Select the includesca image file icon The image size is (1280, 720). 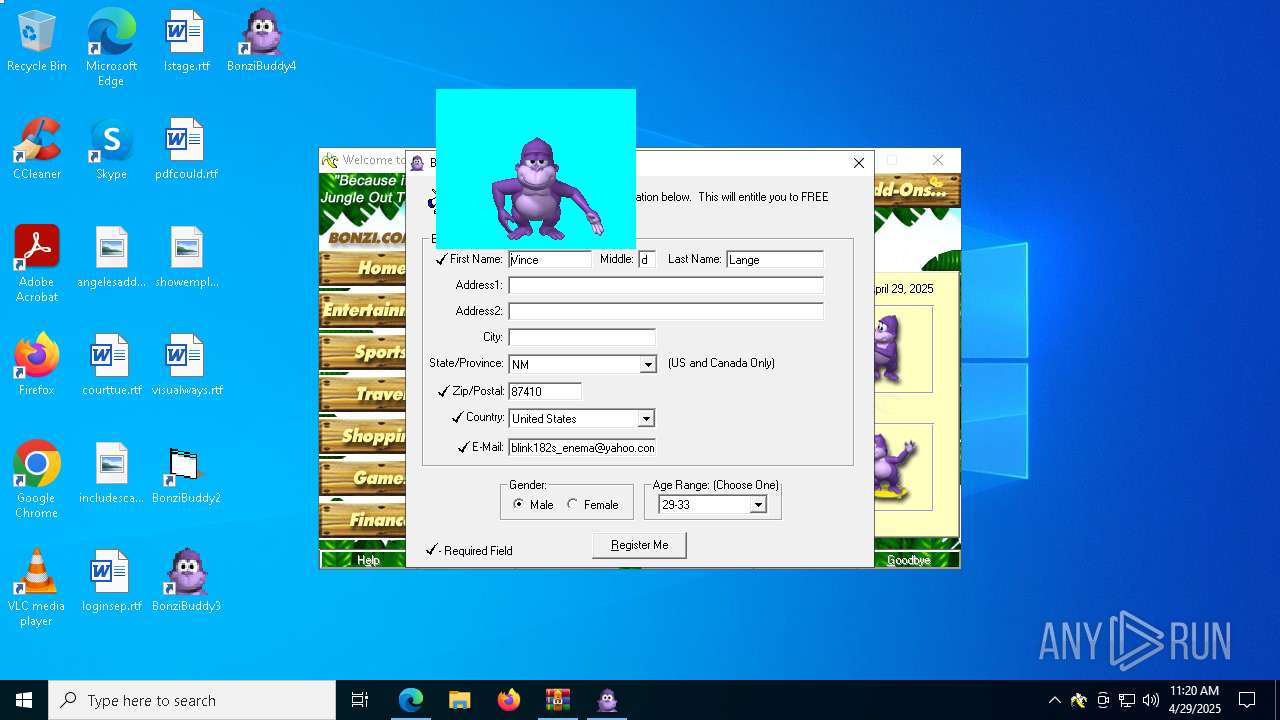point(111,474)
